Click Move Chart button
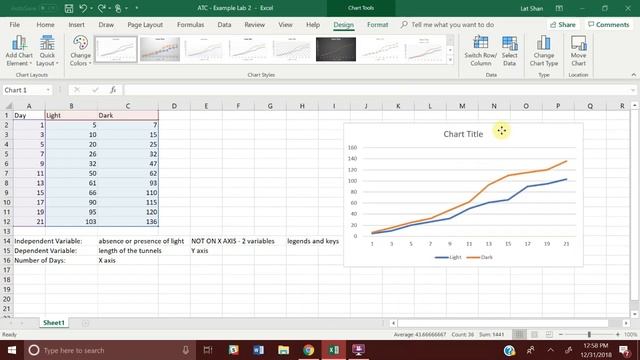Viewport: 640px width, 360px height. (578, 51)
